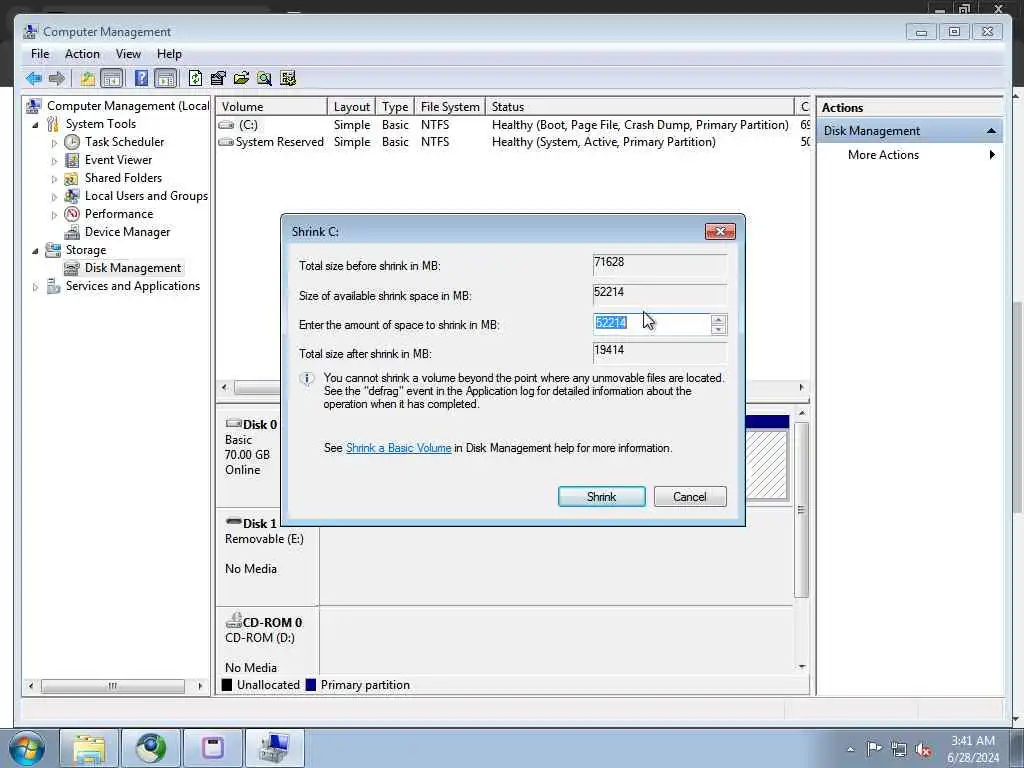Screen dimensions: 1024x768
Task: Toggle Show/Hide Action Pane toolbar icon
Action: pos(166,79)
